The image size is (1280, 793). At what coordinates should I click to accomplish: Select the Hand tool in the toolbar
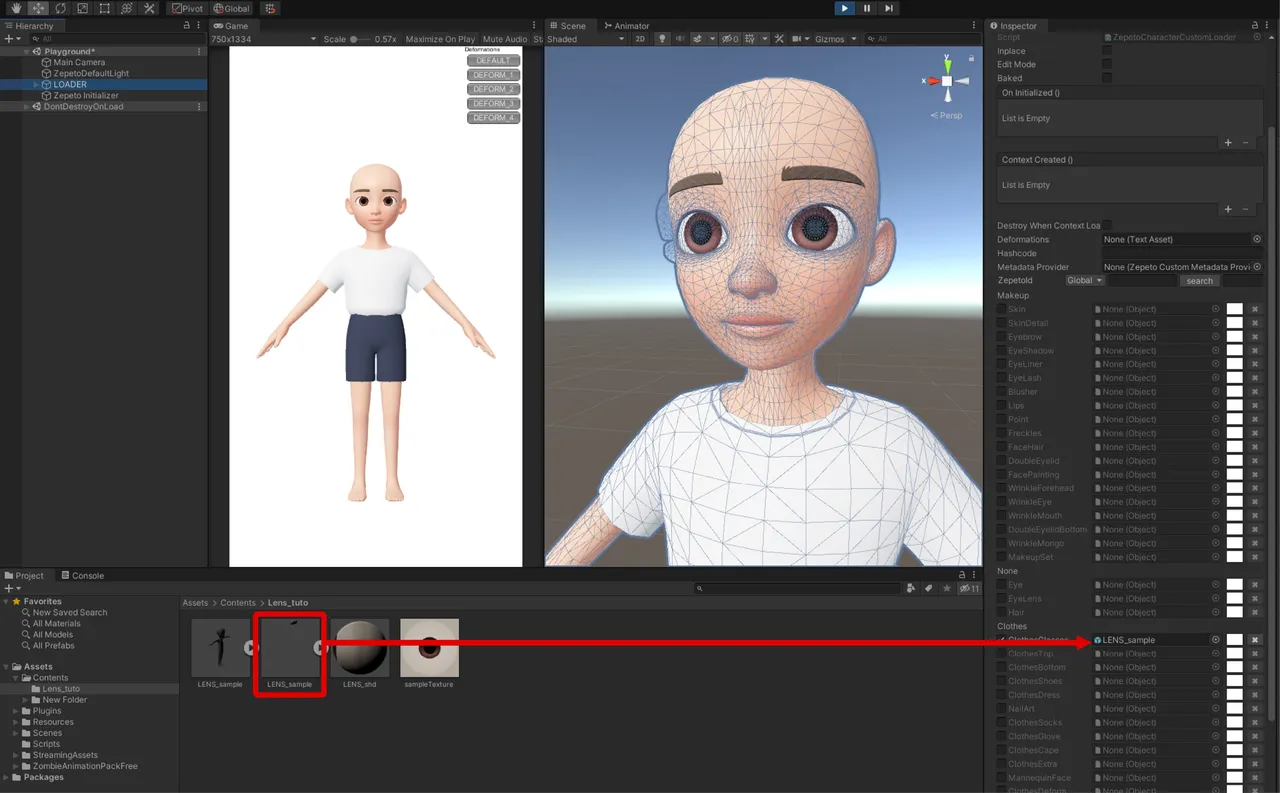16,8
